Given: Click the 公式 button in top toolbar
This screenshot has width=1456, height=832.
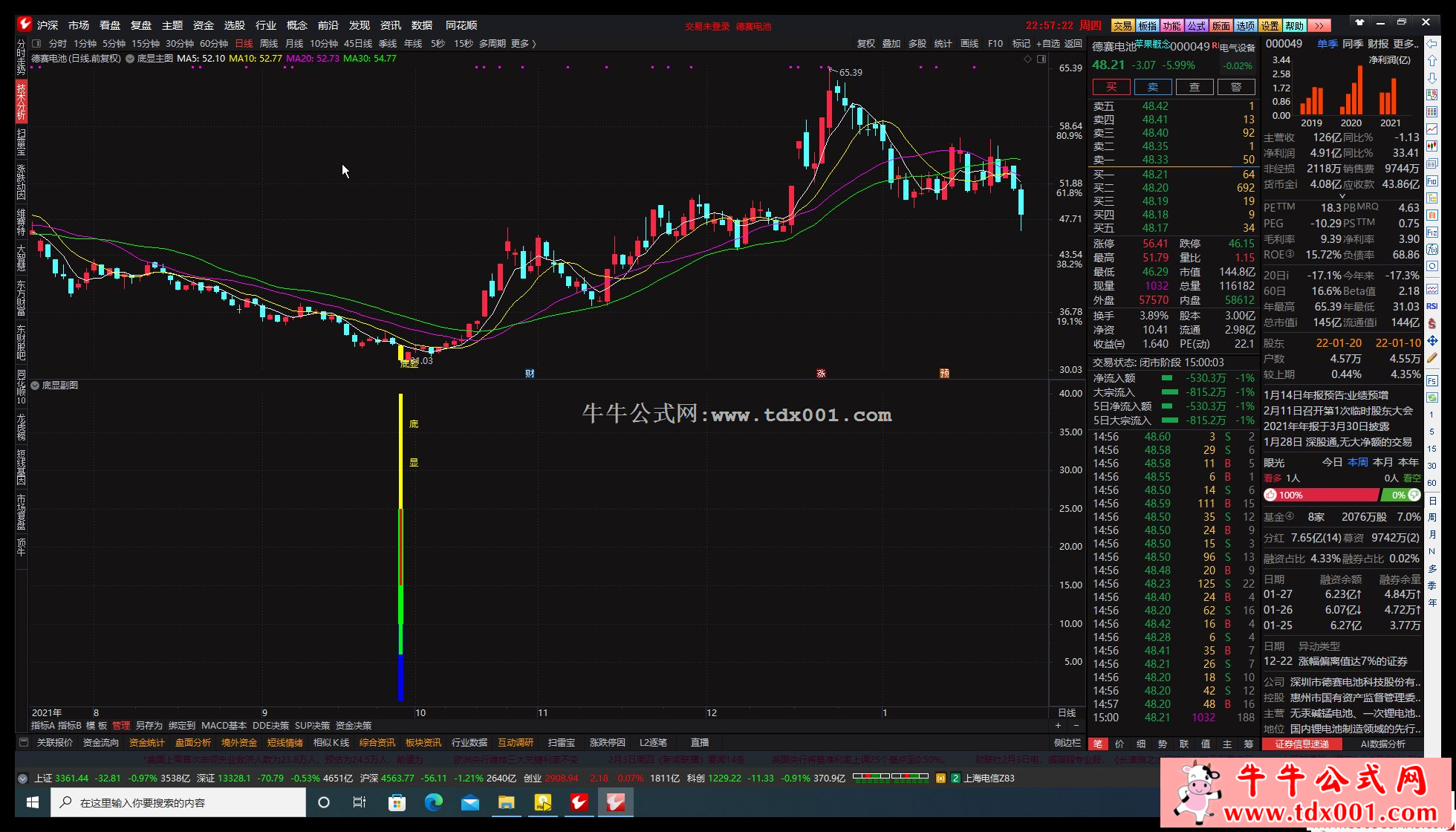Looking at the screenshot, I should coord(1197,25).
